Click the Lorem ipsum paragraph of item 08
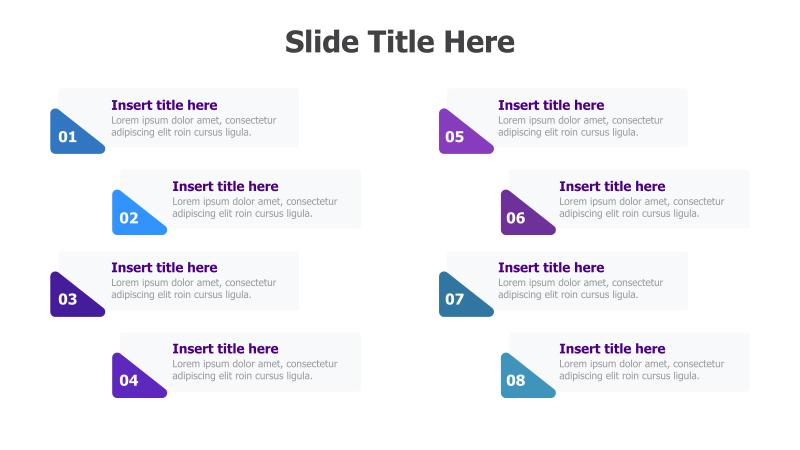Image resolution: width=800 pixels, height=450 pixels. 642,370
